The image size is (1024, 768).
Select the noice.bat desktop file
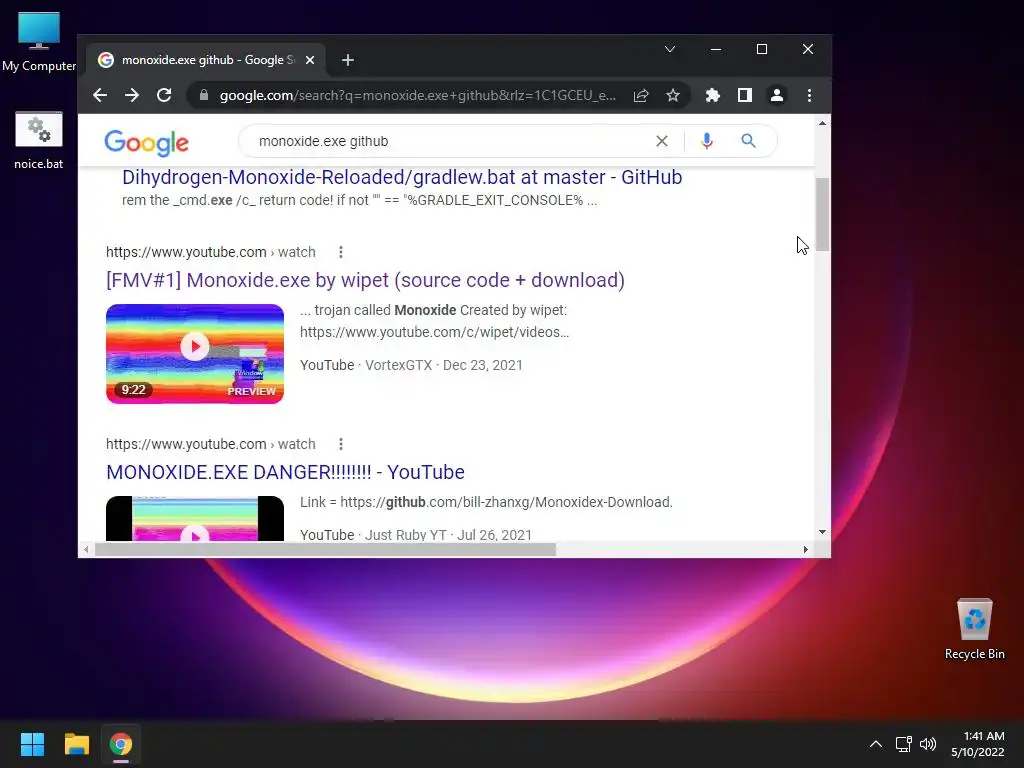pos(39,140)
